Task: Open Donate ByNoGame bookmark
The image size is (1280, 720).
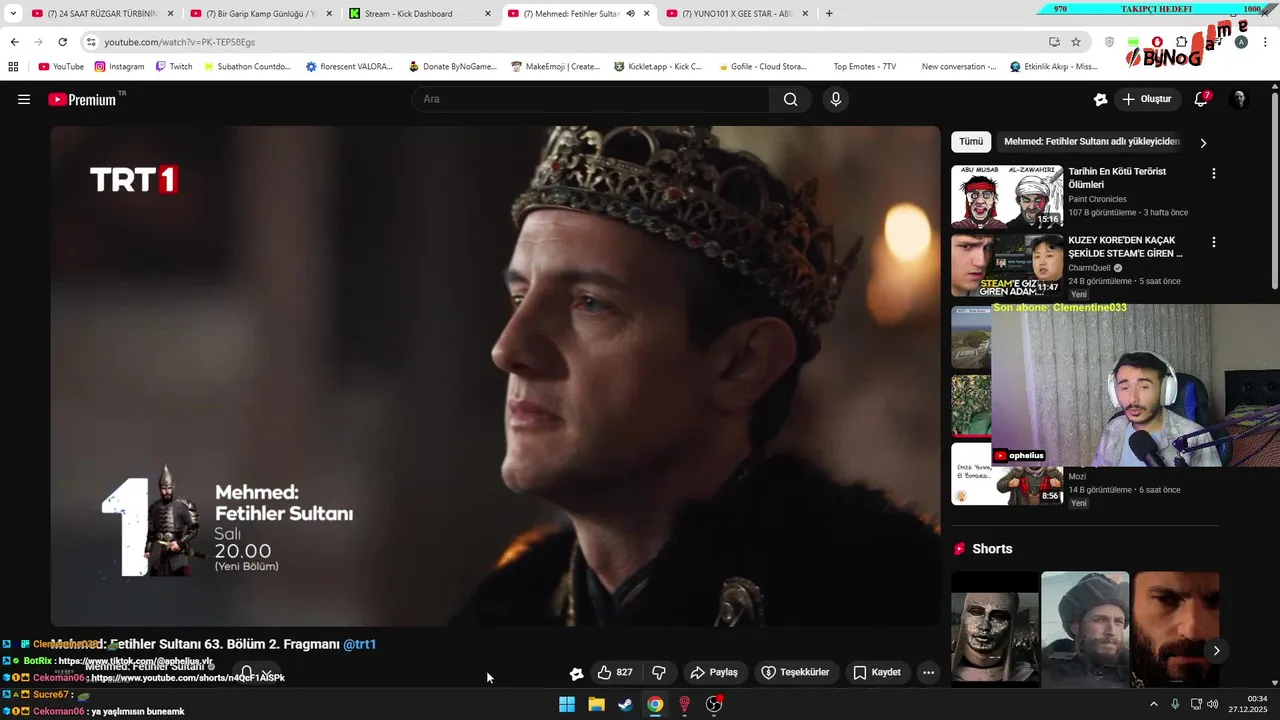Action: [x=451, y=67]
